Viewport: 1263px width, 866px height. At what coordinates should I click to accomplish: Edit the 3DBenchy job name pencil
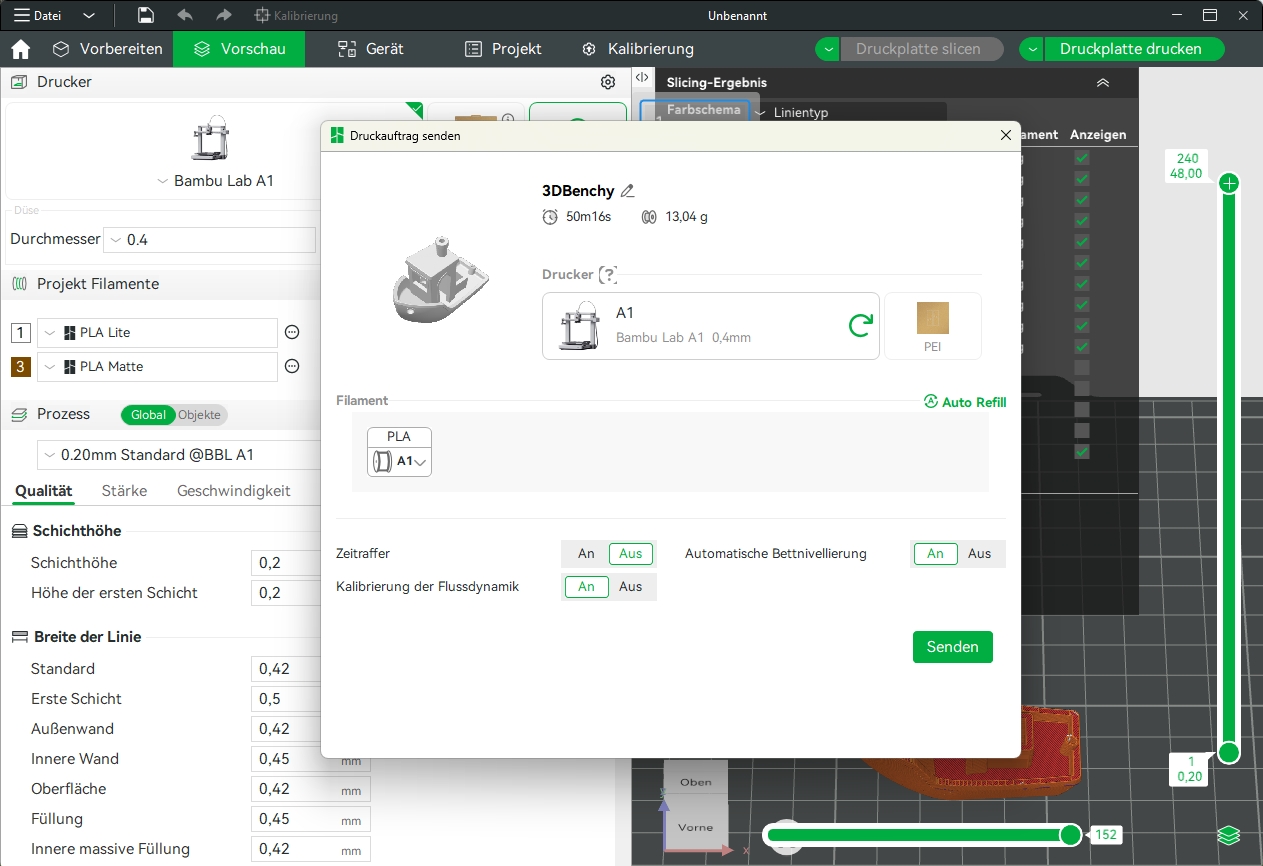coord(628,191)
